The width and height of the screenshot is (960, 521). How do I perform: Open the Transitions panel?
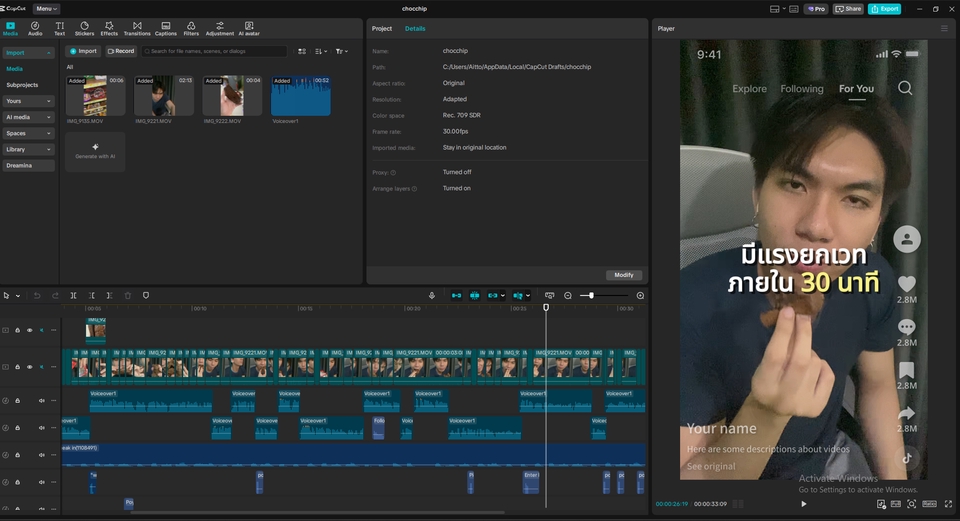click(137, 28)
